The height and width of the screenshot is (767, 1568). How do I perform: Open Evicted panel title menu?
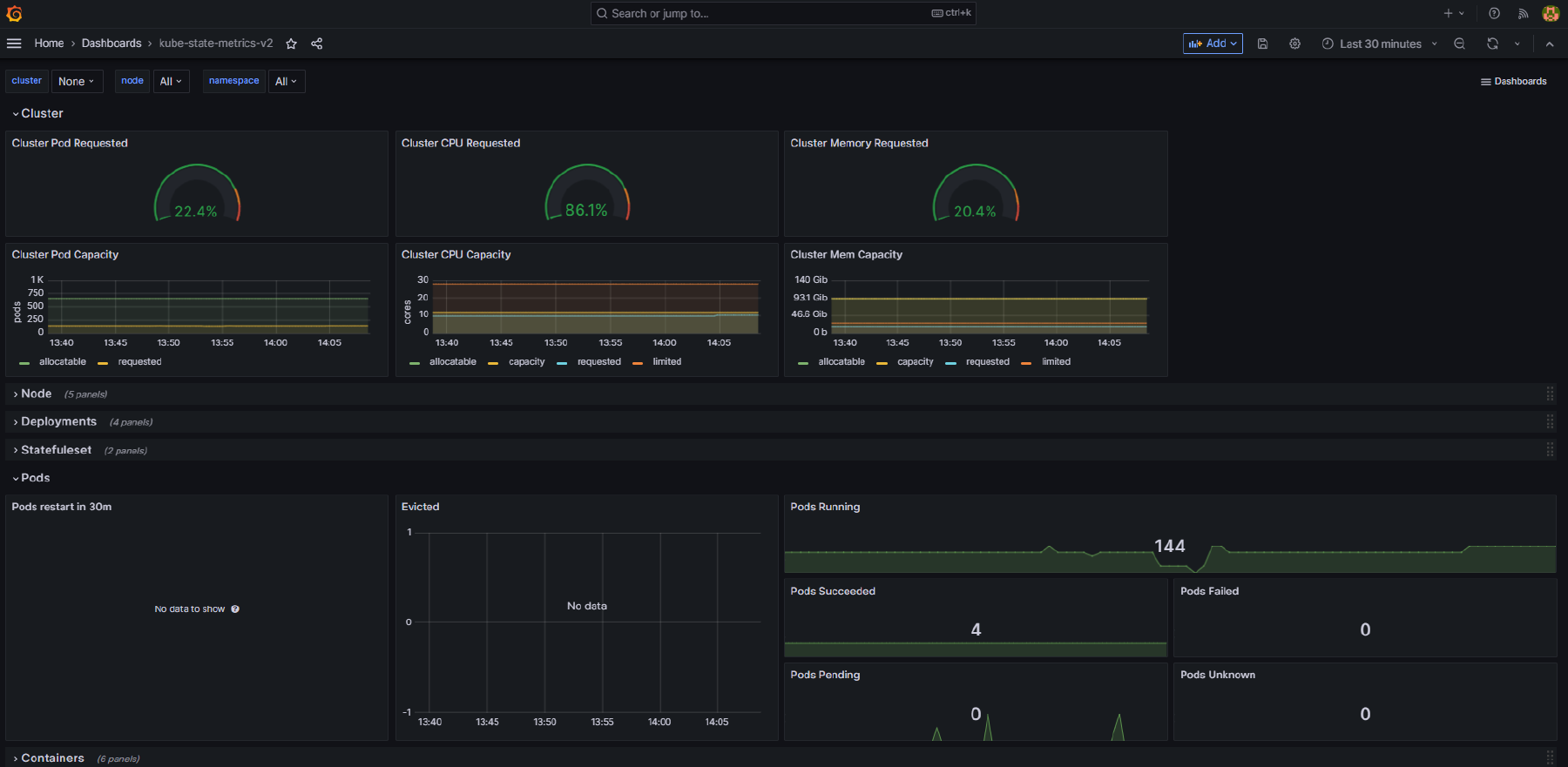tap(420, 507)
